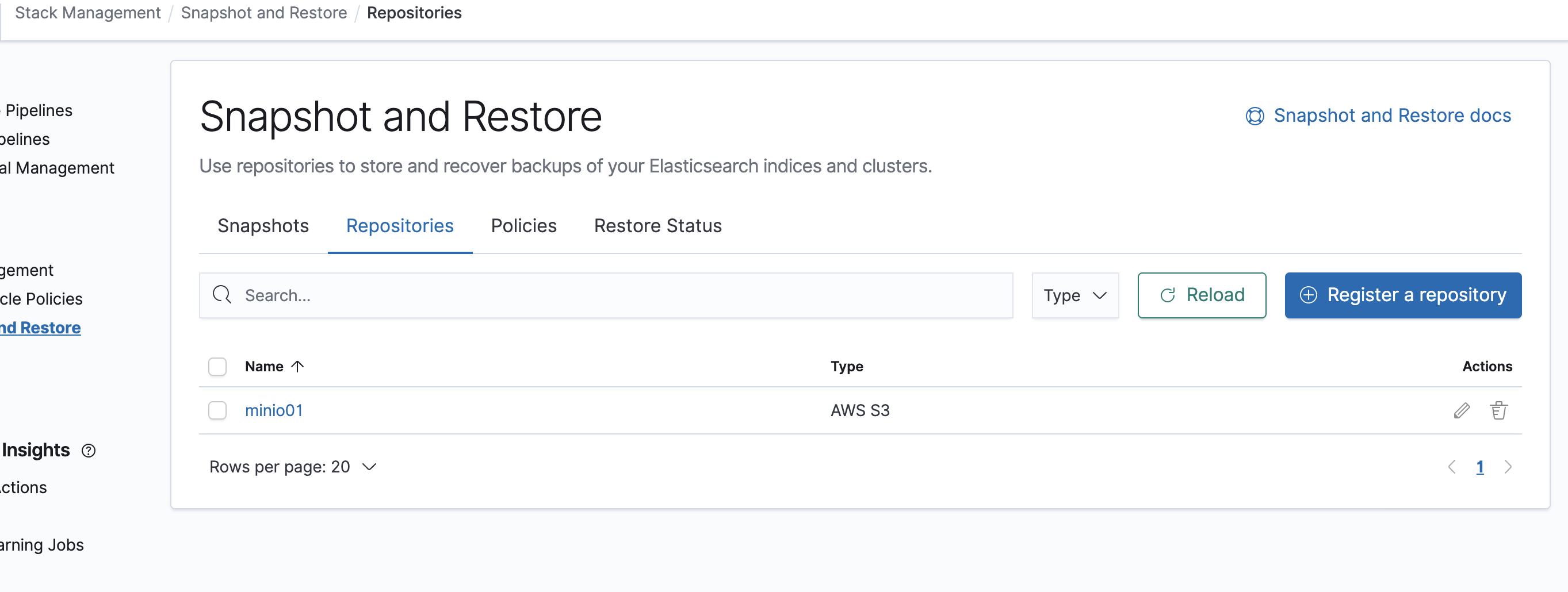Click the help icon next to Insights
This screenshot has height=592, width=1568.
[89, 451]
